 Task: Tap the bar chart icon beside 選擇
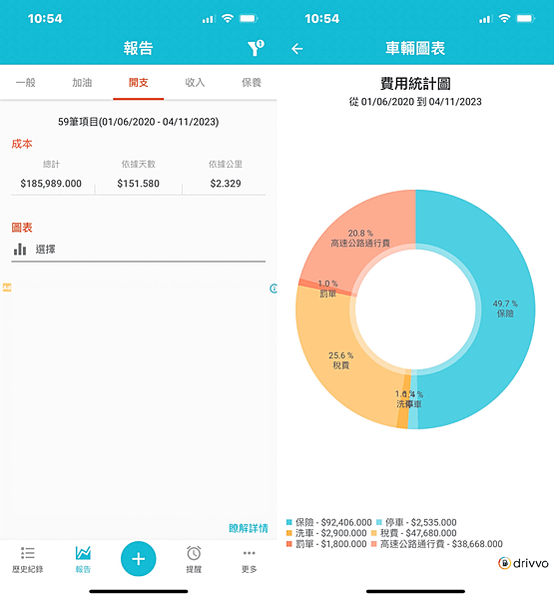click(20, 249)
